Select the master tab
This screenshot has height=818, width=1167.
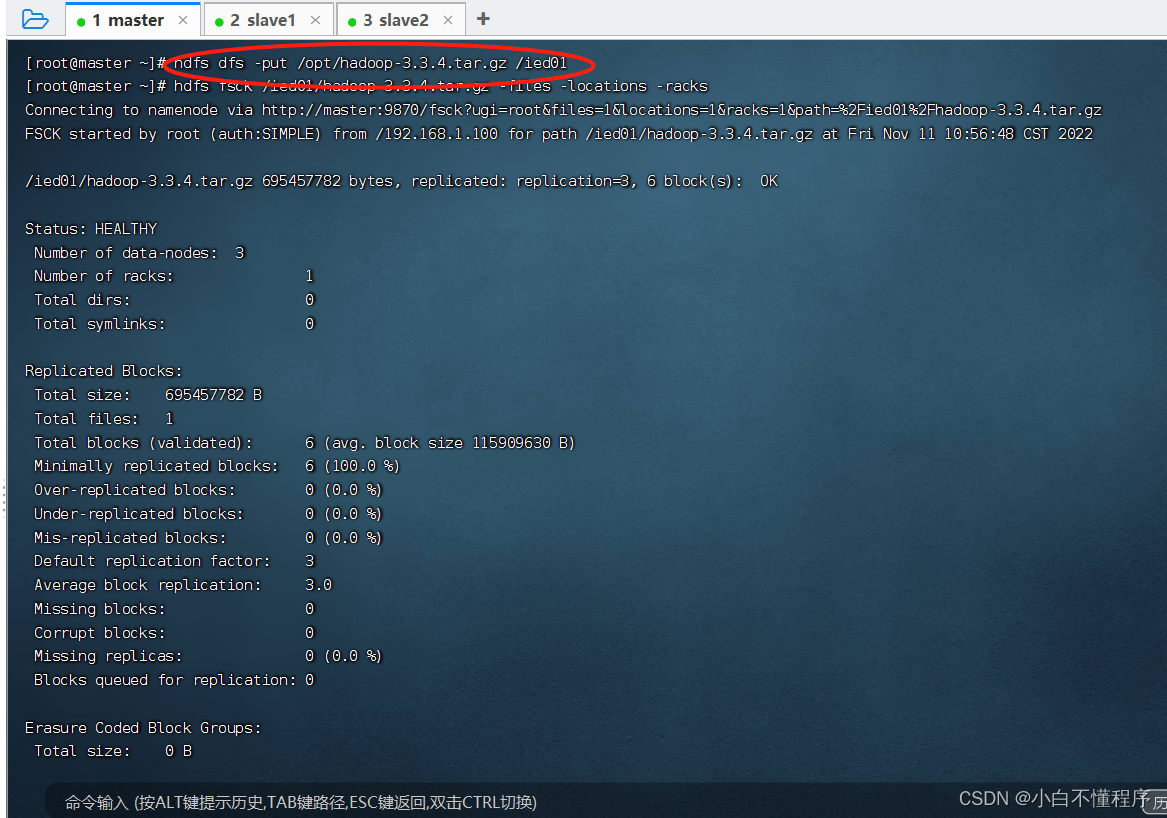(x=130, y=19)
